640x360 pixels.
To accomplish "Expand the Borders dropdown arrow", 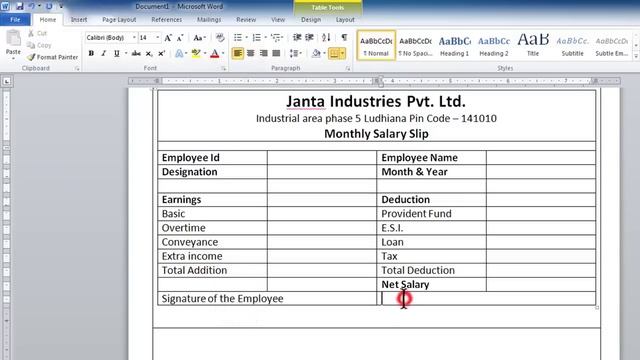I will [x=342, y=53].
